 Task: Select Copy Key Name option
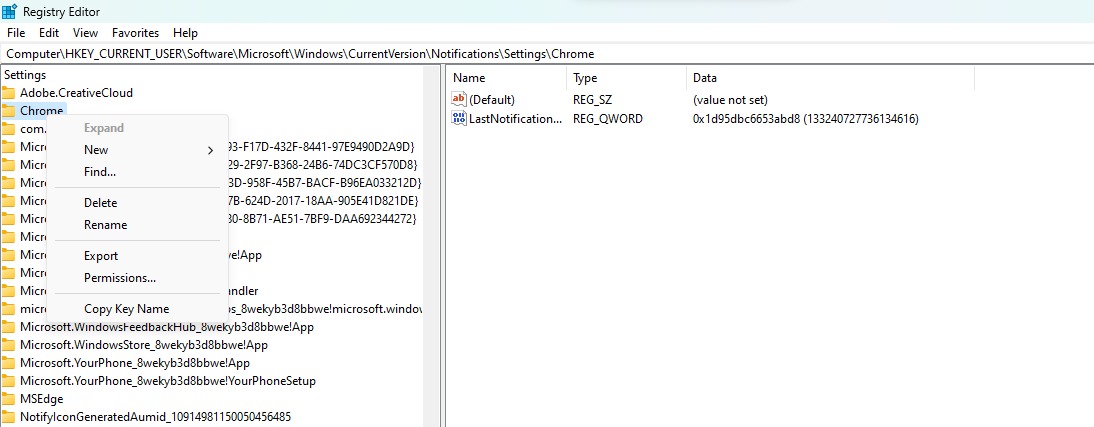pos(126,309)
